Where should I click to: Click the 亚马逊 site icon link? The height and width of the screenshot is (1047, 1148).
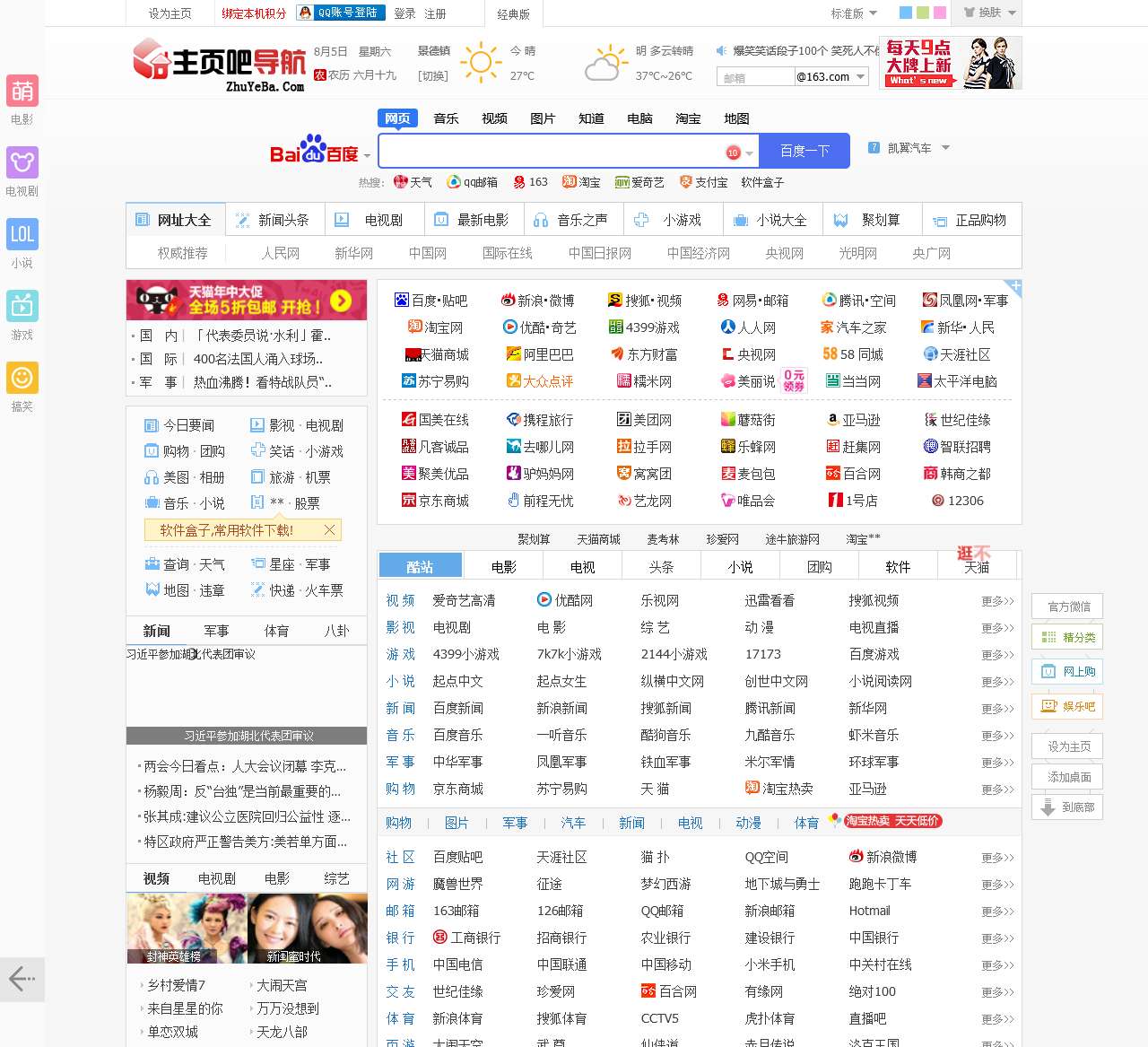click(x=854, y=420)
